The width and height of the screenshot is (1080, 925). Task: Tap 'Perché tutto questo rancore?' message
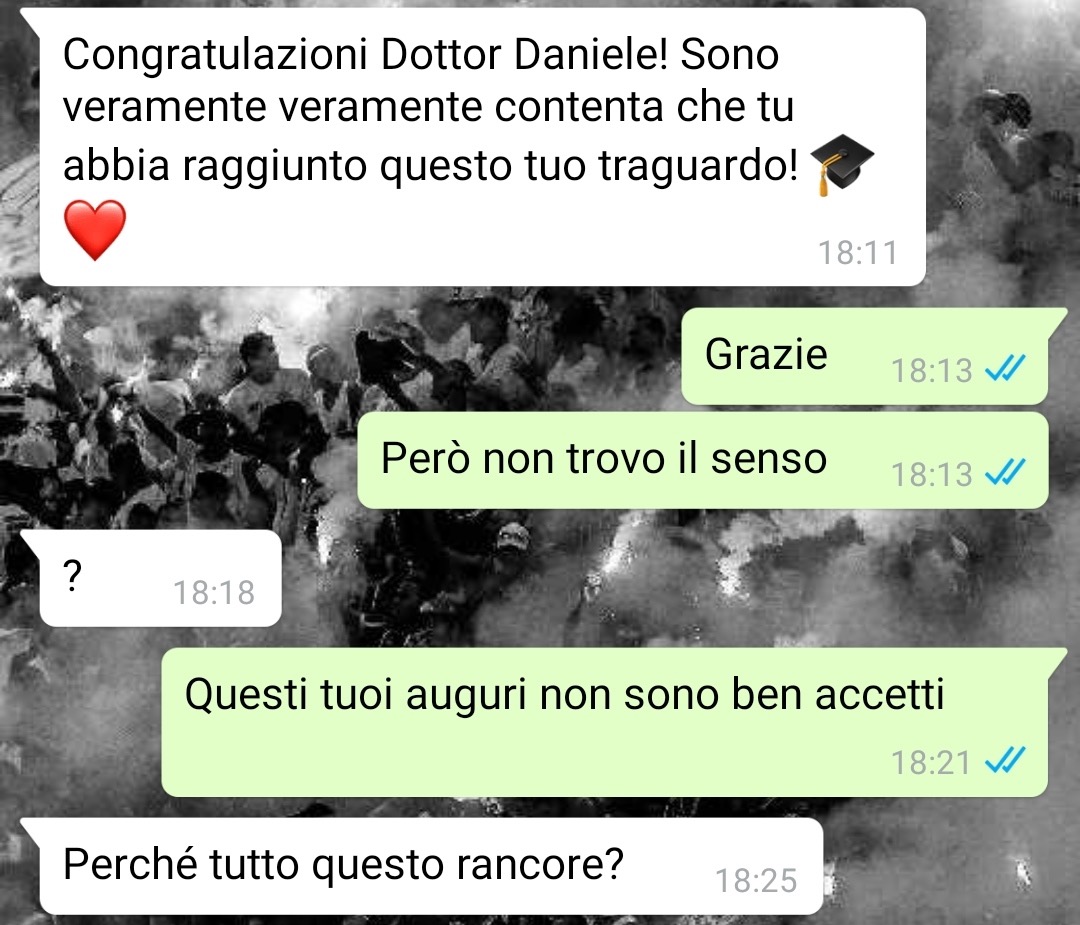tap(431, 866)
